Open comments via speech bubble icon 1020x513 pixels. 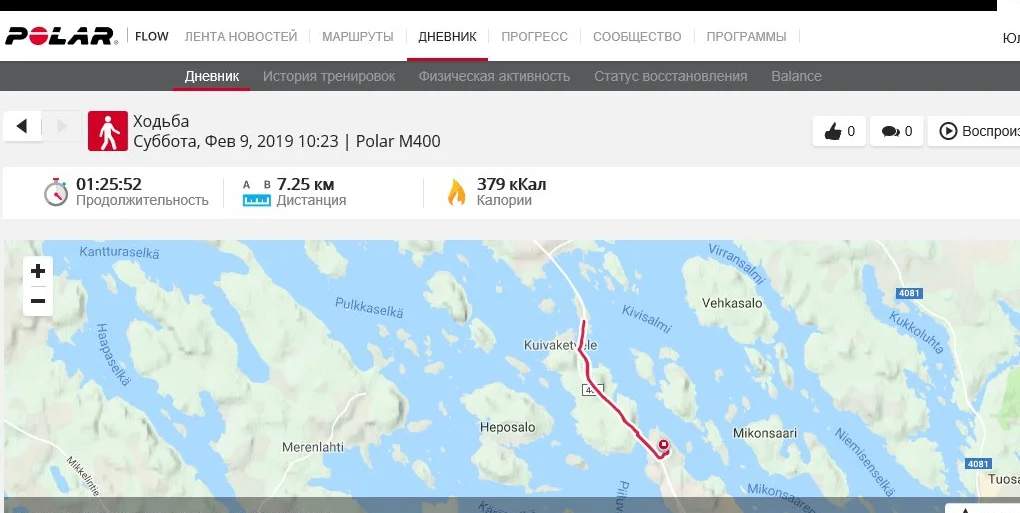click(x=896, y=131)
